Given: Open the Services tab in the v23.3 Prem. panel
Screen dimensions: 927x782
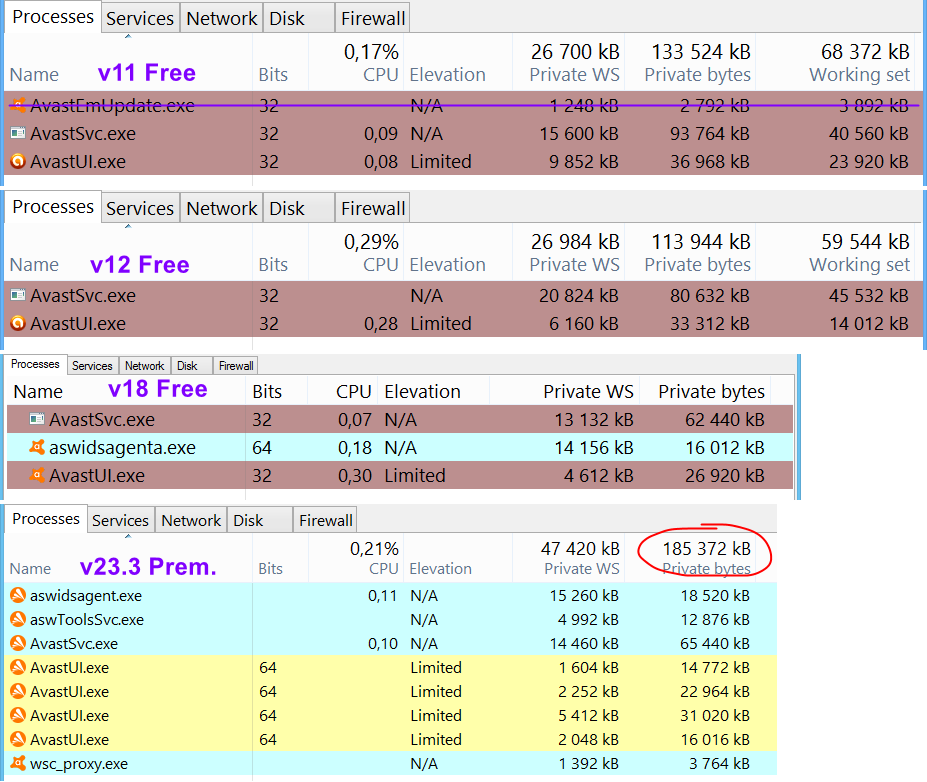Looking at the screenshot, I should click(x=121, y=520).
